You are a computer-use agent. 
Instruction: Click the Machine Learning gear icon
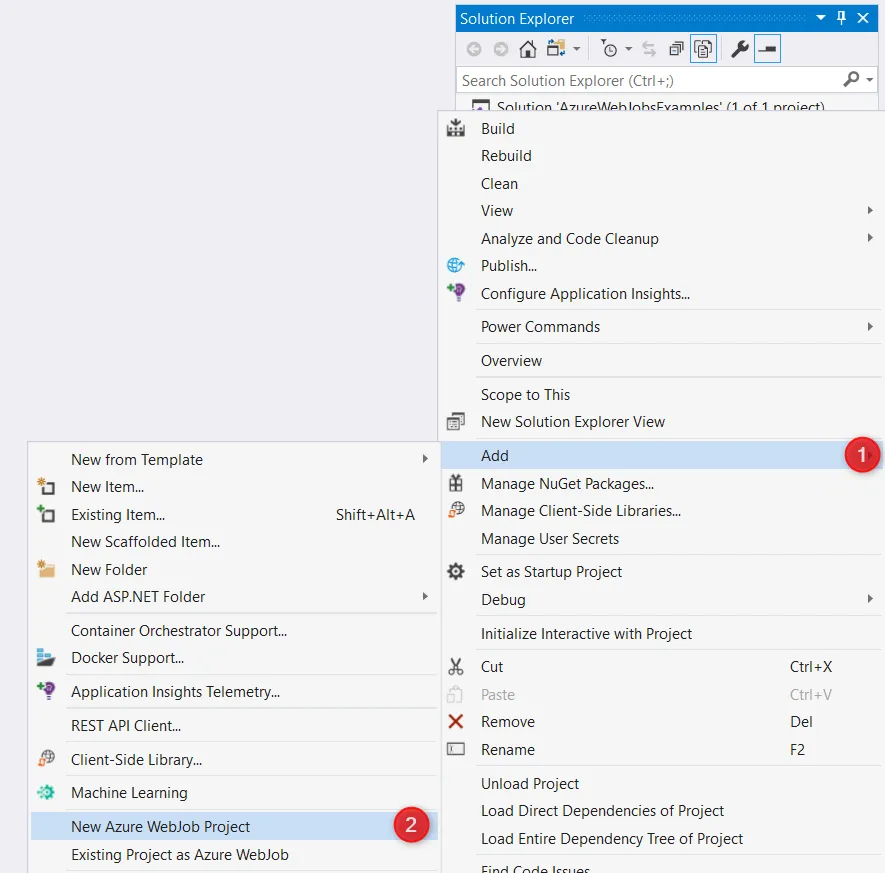(x=46, y=792)
